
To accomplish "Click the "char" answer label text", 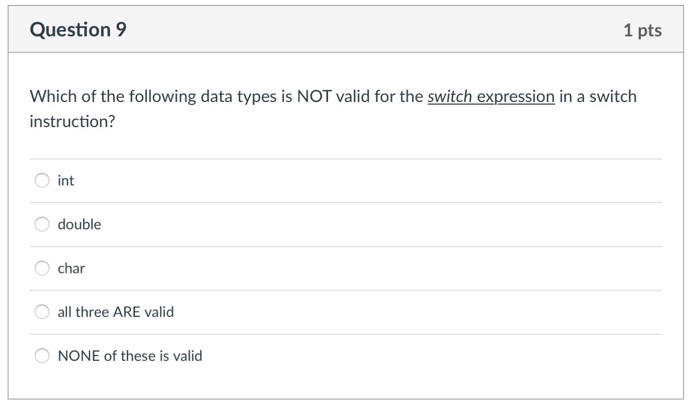I will tap(71, 268).
